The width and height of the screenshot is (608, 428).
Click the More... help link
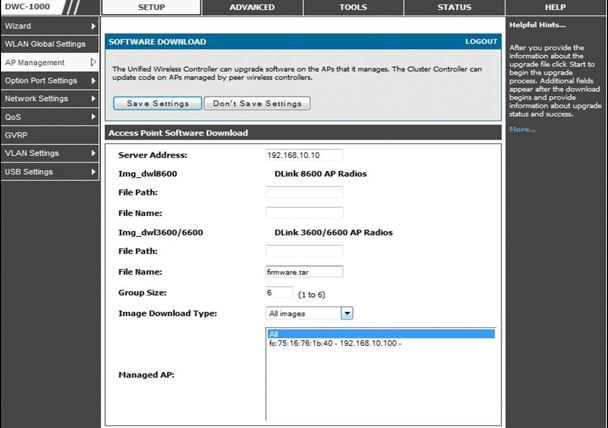[522, 129]
